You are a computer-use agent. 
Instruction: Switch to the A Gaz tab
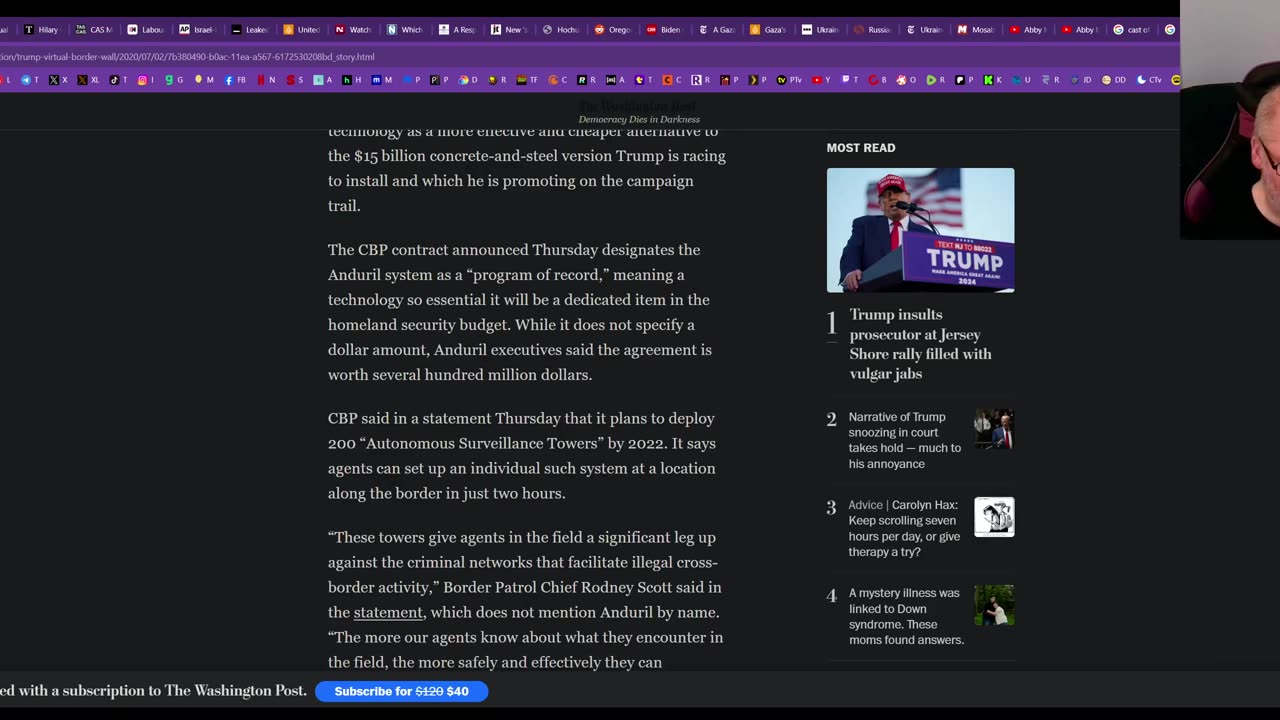pos(717,30)
